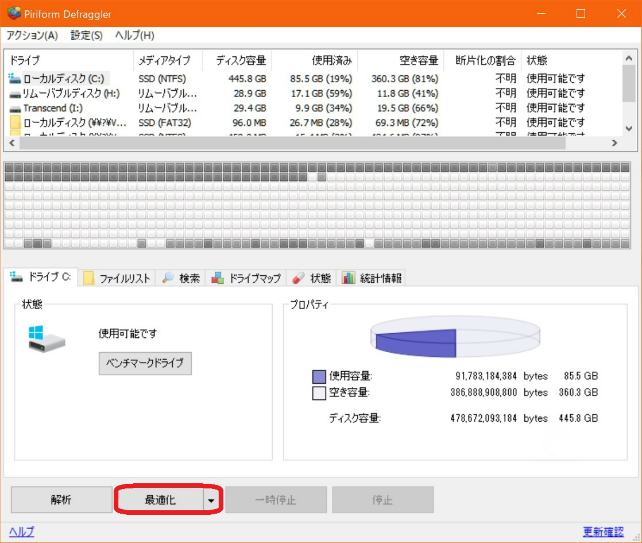Screen dimensions: 642x543
Task: Select the Transcend (I:) row
Action: click(x=314, y=108)
